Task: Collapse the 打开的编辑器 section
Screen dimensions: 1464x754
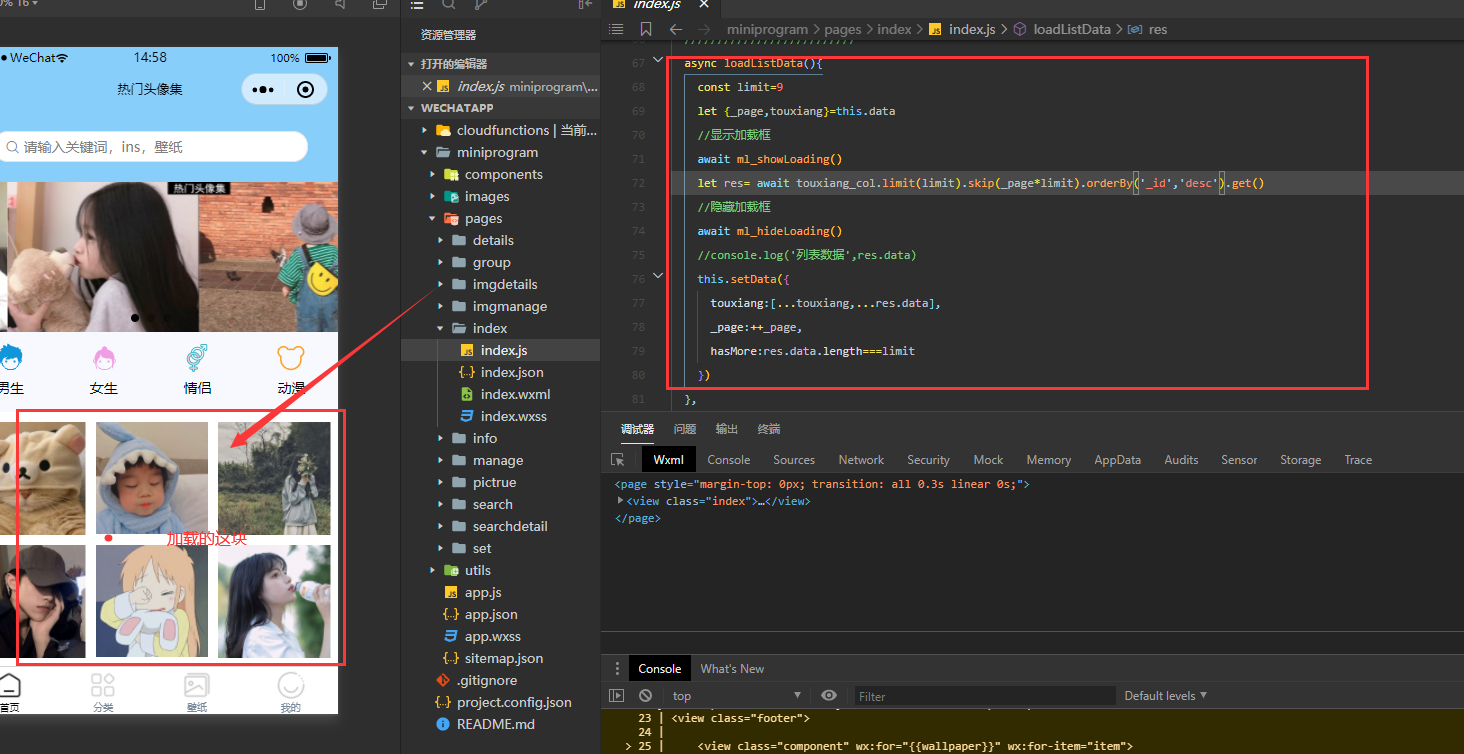Action: [411, 64]
